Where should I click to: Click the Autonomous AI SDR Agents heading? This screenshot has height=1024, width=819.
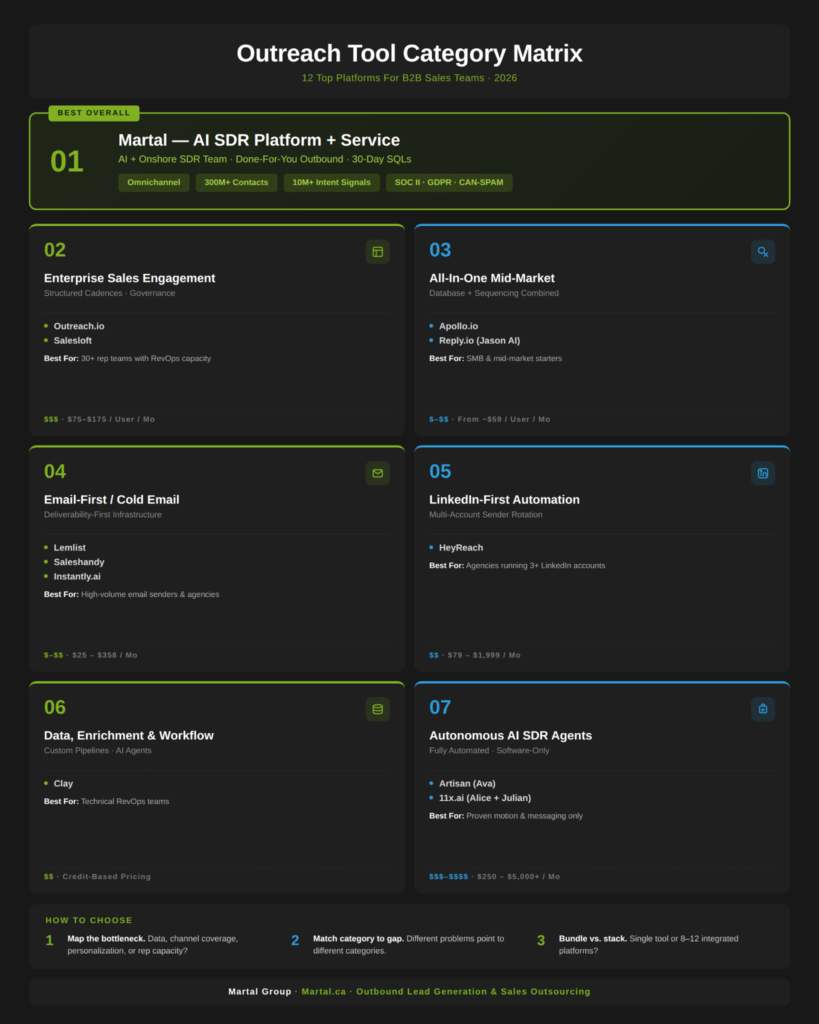tap(511, 735)
